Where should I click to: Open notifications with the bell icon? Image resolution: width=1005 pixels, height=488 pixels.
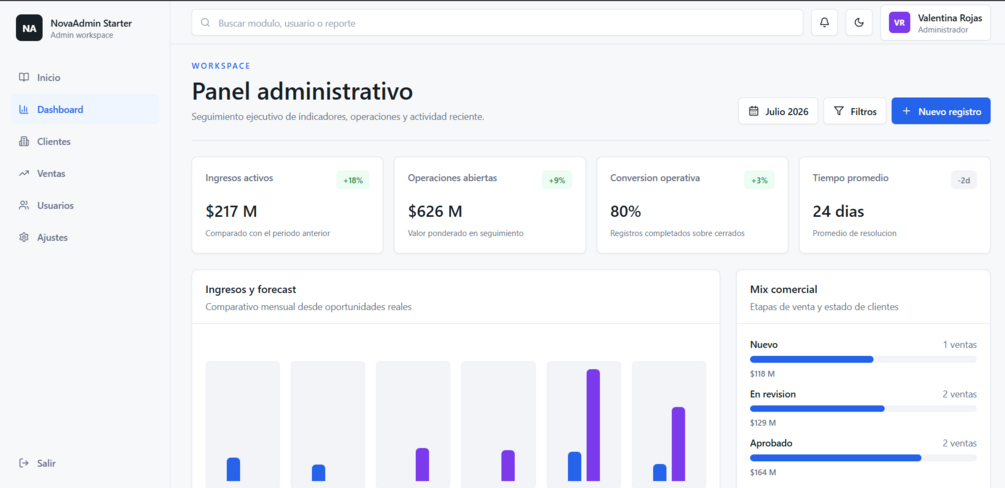(824, 23)
